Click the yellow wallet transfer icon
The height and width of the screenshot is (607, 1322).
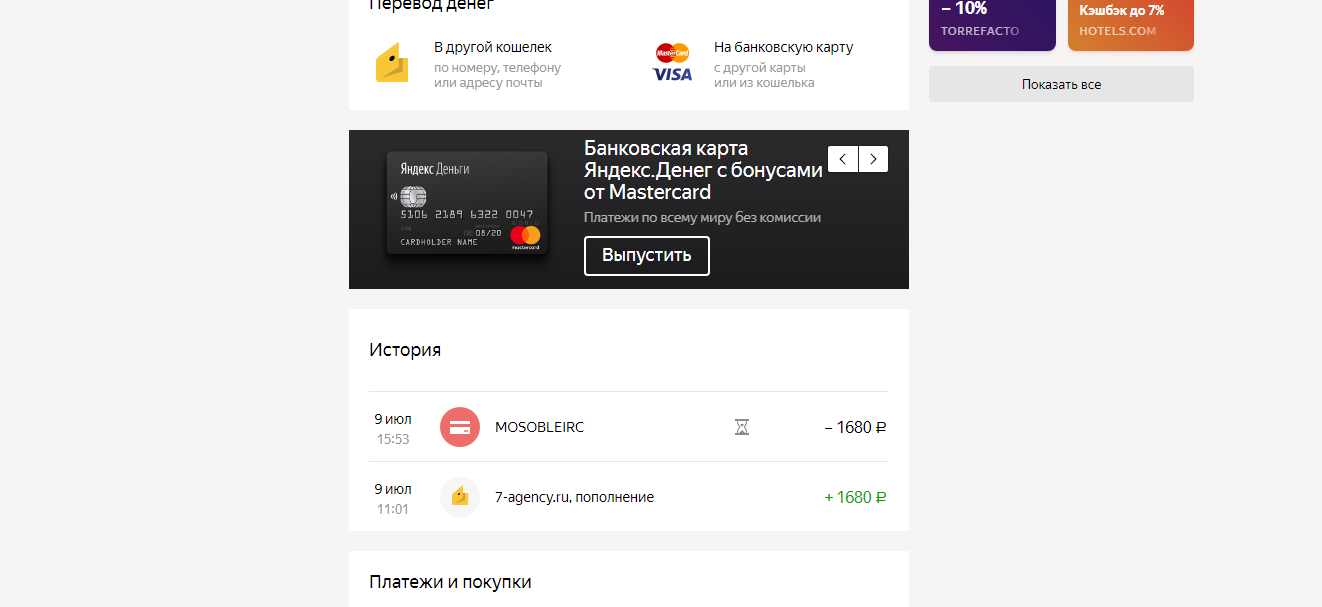pyautogui.click(x=392, y=63)
